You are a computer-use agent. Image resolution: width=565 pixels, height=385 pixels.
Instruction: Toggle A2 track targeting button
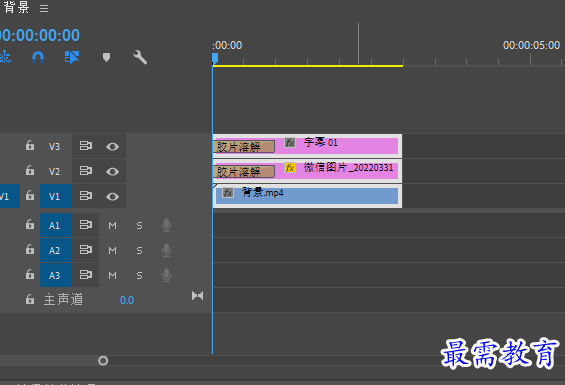point(56,250)
